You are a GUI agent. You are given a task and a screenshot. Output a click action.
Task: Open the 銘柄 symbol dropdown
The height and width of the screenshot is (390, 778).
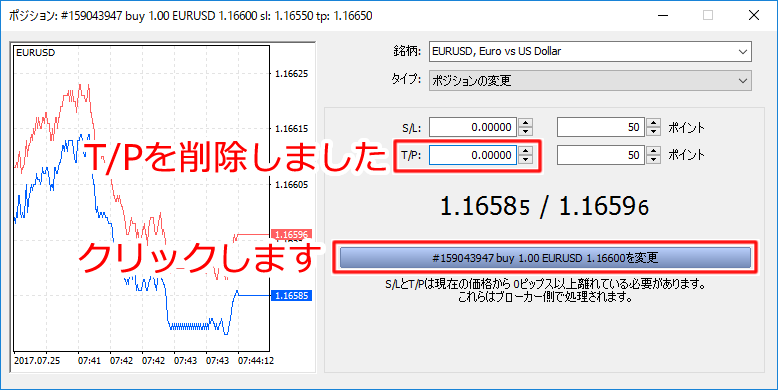click(x=590, y=52)
